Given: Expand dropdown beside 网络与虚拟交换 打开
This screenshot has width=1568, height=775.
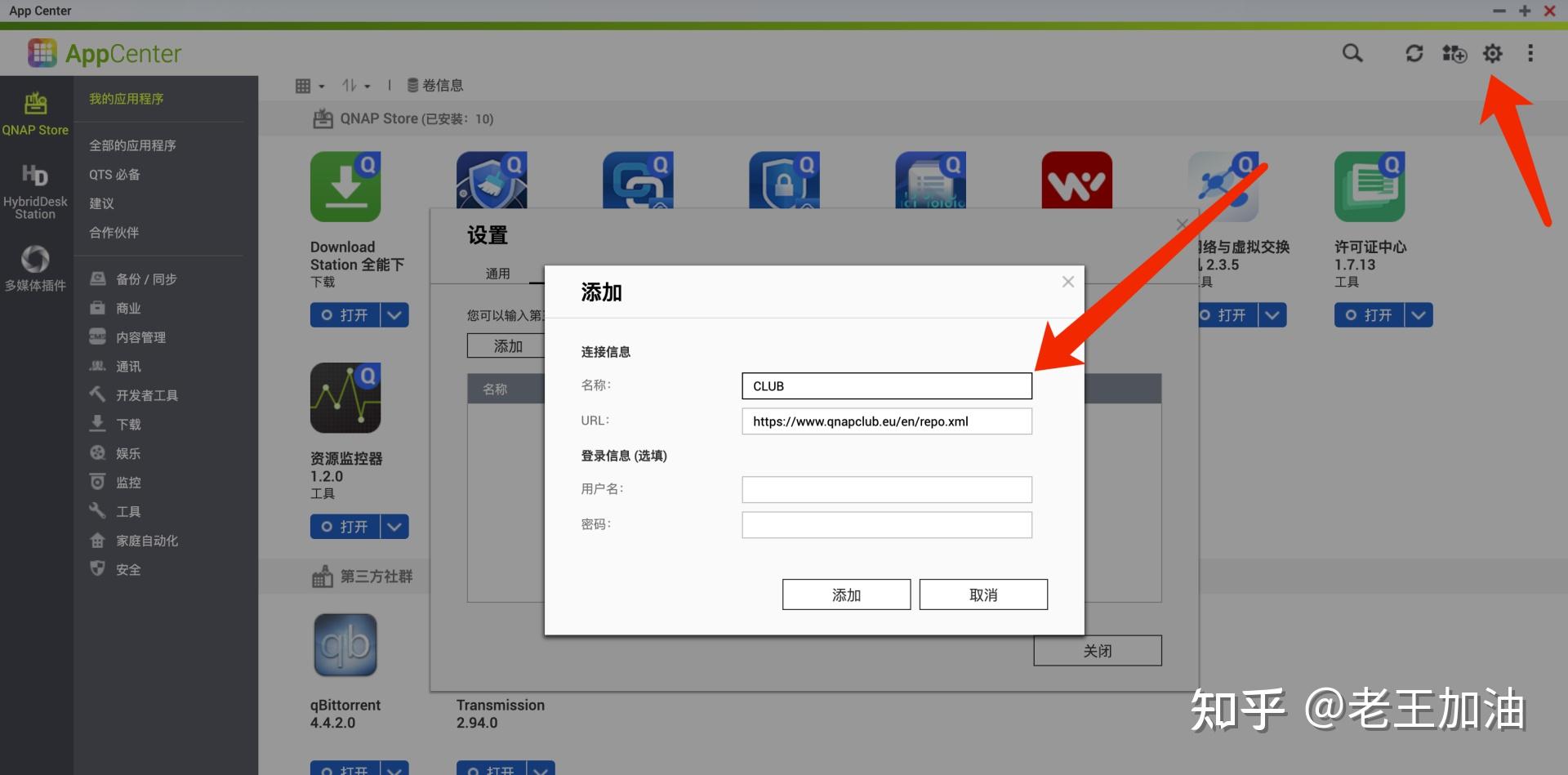Looking at the screenshot, I should pyautogui.click(x=1272, y=315).
